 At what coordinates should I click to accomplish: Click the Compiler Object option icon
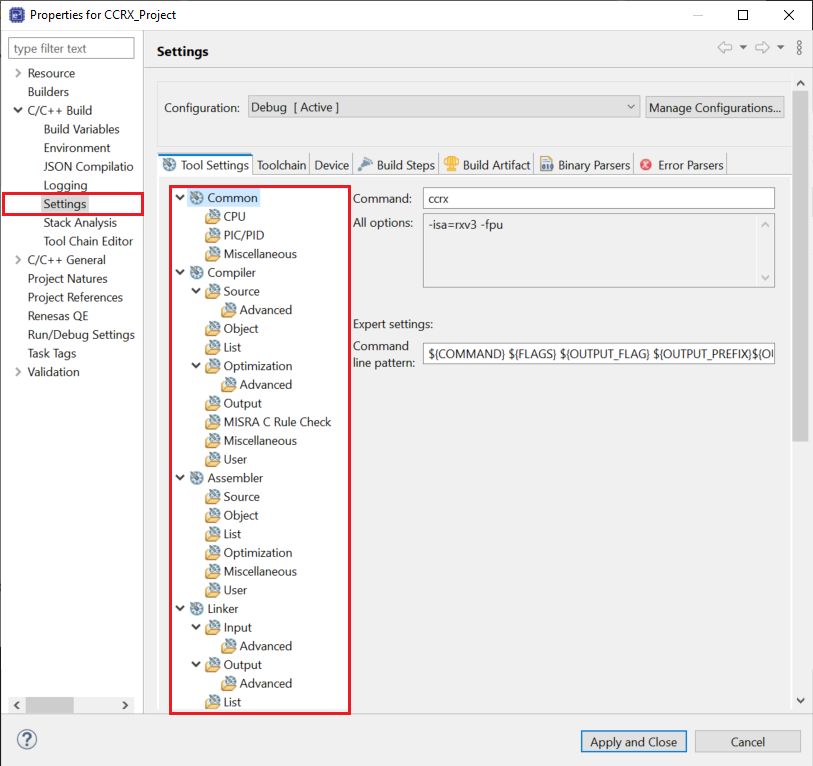click(x=213, y=328)
